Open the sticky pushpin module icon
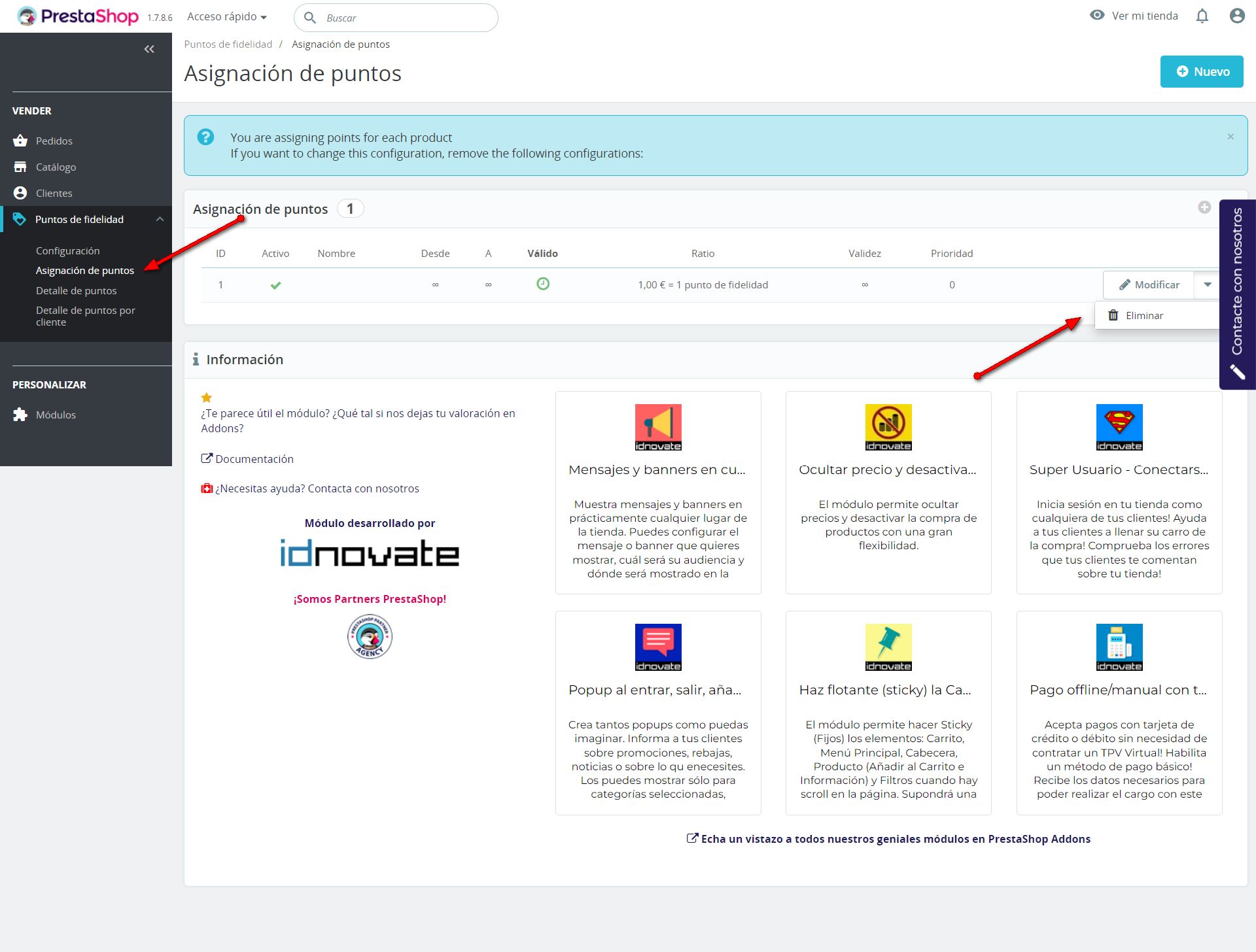Screen dimensions: 1256x952 coord(888,647)
